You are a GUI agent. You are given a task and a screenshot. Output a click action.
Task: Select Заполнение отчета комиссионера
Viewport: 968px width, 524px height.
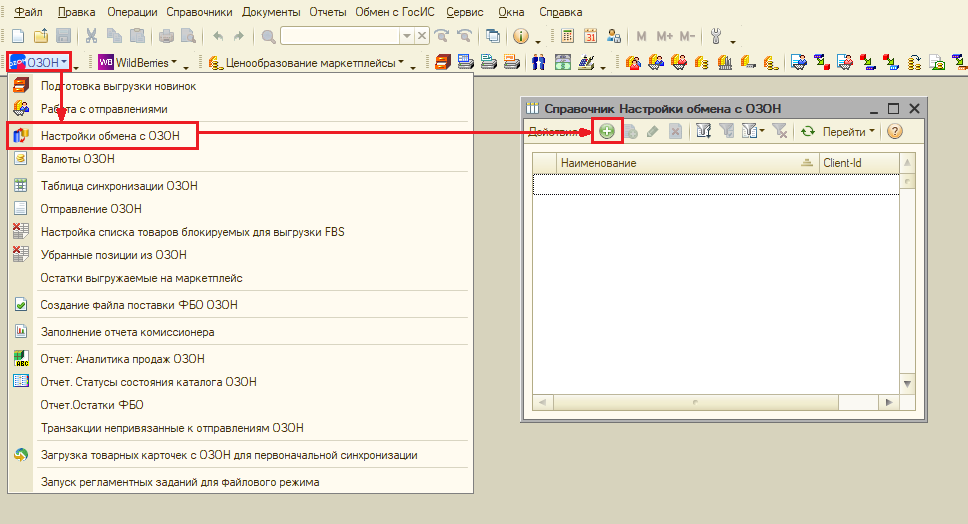pos(240,332)
